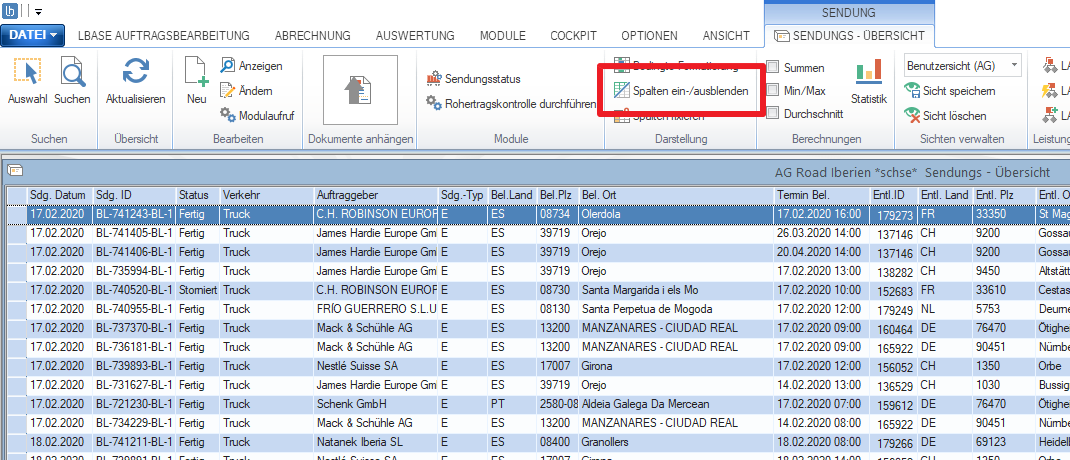Open Modulaufruf gear command
Screen dimensions: 1070x460
point(257,115)
